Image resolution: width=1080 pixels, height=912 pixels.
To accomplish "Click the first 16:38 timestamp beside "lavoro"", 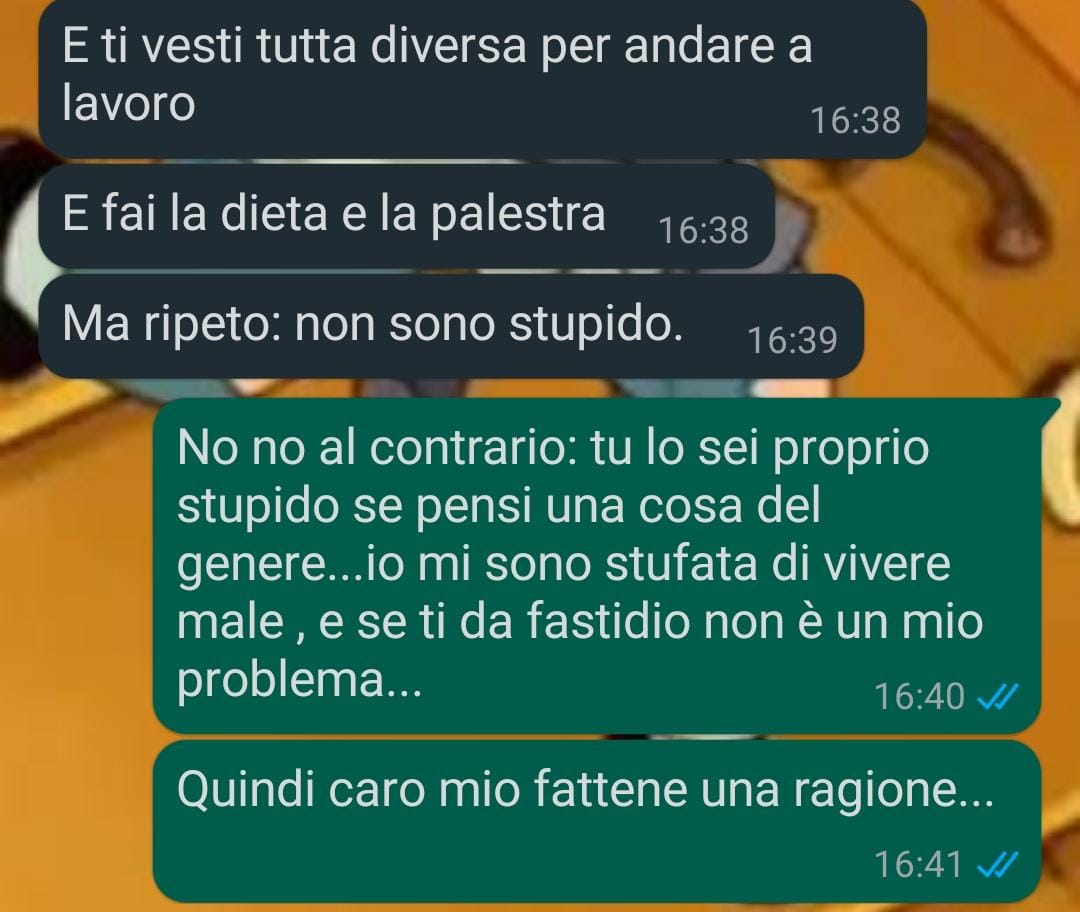I will [x=855, y=121].
